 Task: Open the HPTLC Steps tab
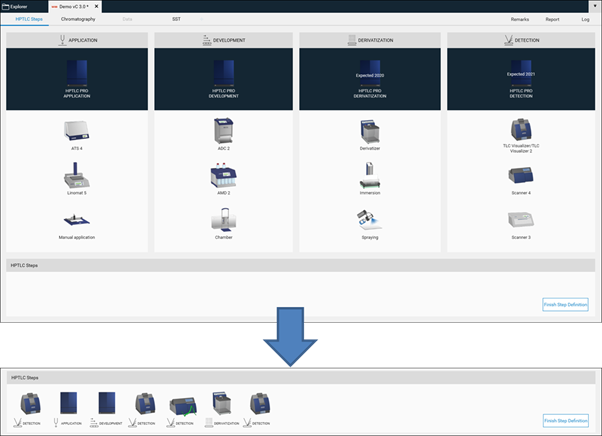29,19
